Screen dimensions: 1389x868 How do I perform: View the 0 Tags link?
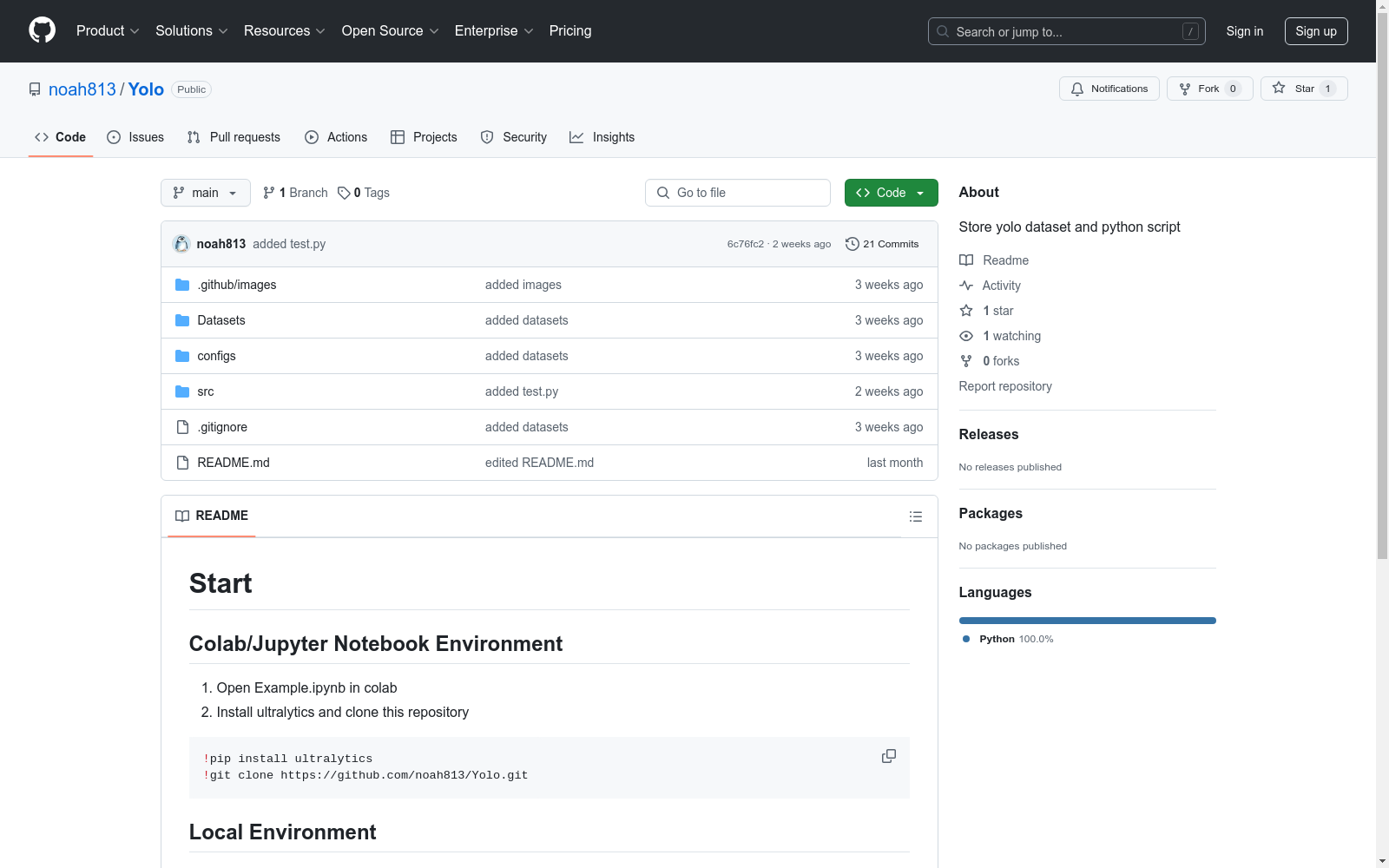click(x=364, y=193)
